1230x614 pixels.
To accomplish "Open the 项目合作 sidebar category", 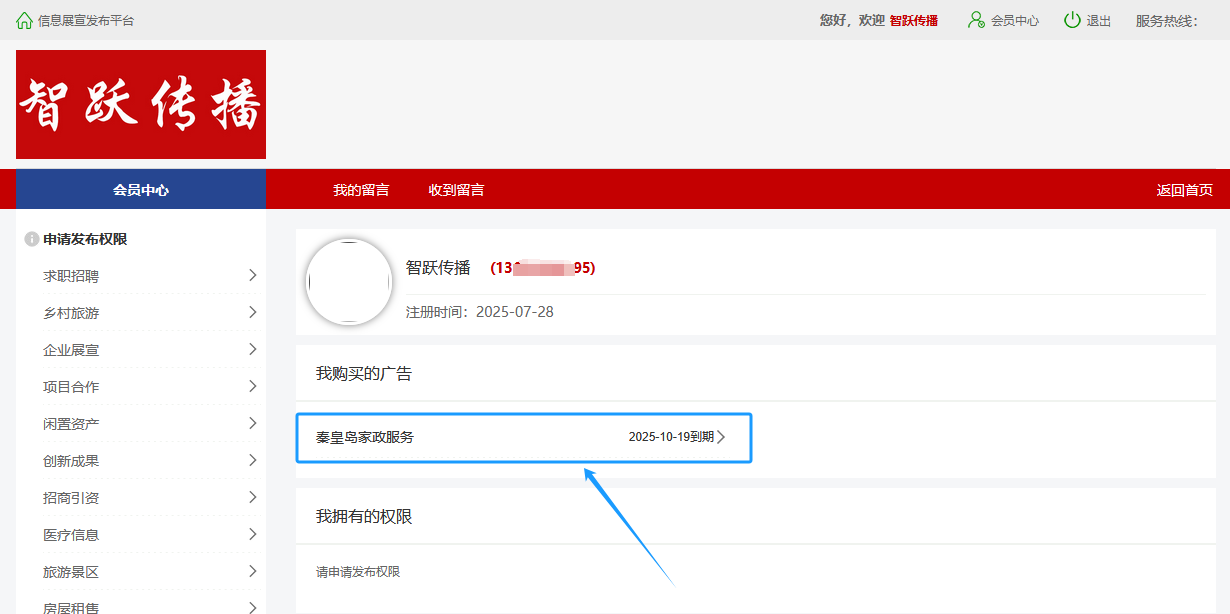I will tap(71, 387).
